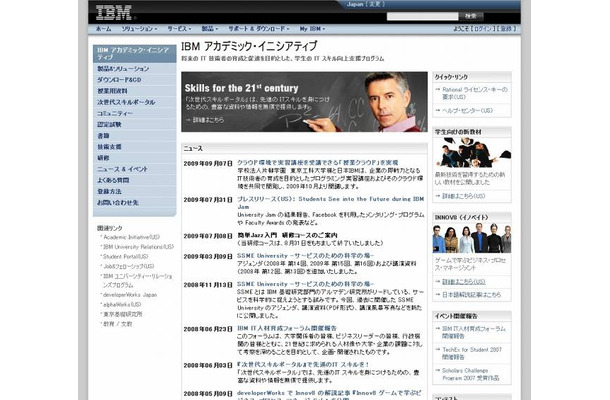Click the 教育 / 文教 link
This screenshot has height=400, width=610.
pyautogui.click(x=117, y=324)
